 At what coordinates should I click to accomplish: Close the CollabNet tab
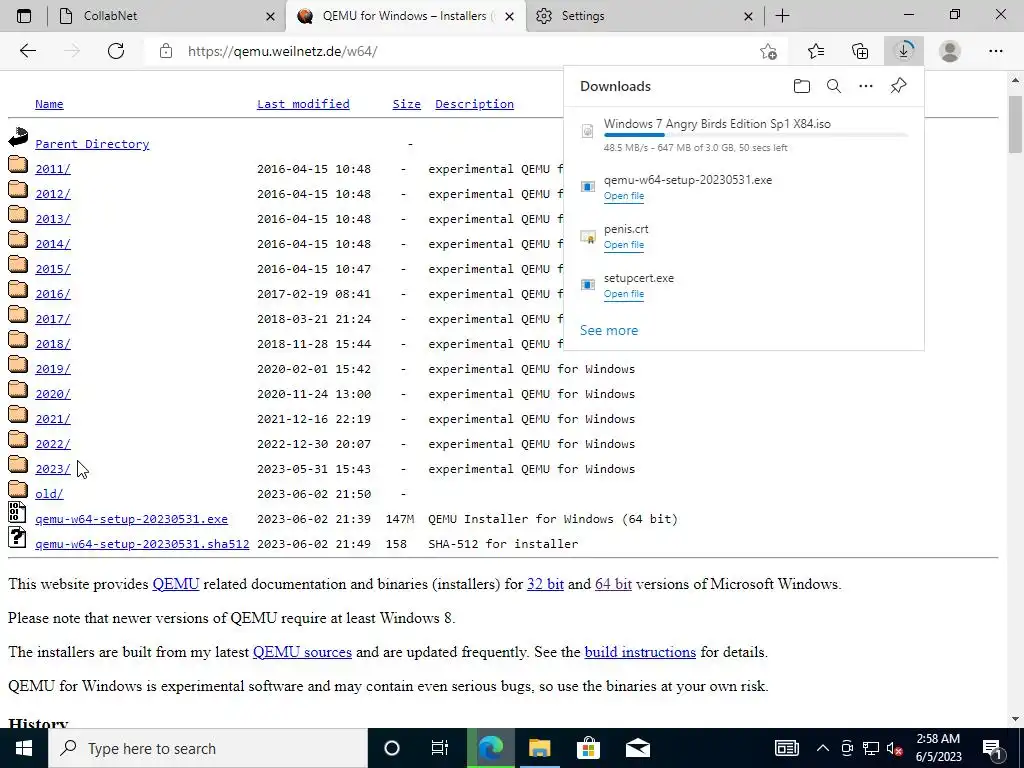(x=270, y=17)
